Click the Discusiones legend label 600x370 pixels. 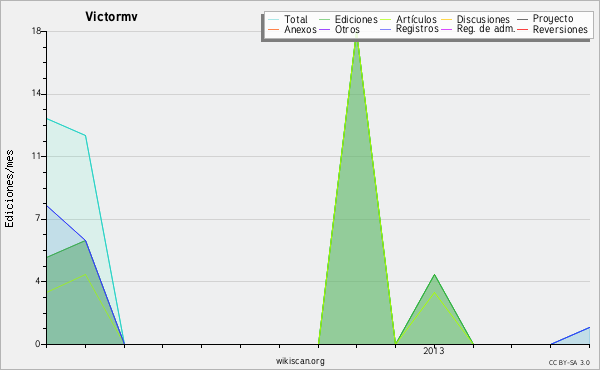tap(483, 19)
